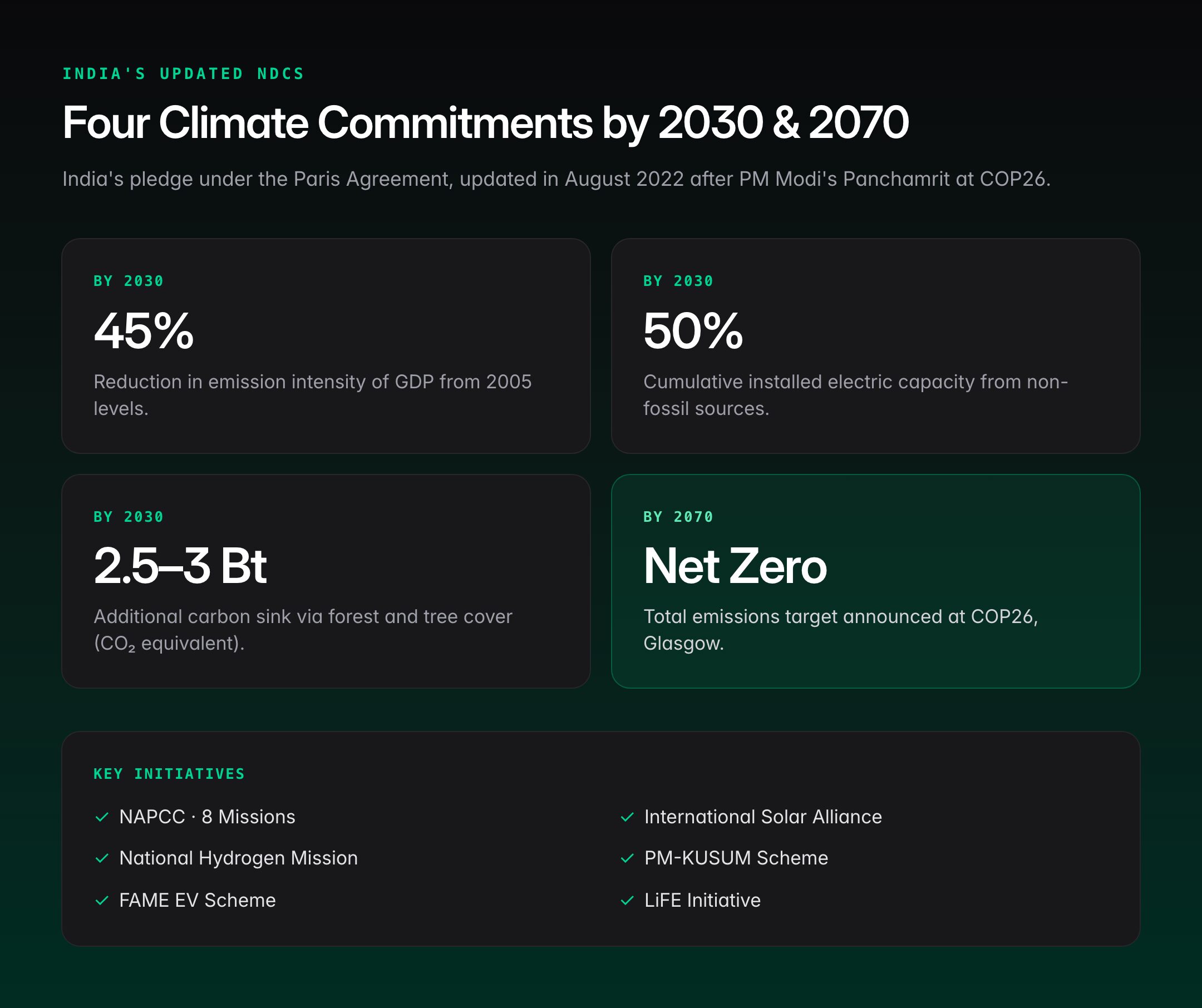Click the checkmark icon beside International Solar Alliance
1202x1008 pixels.
(x=627, y=817)
